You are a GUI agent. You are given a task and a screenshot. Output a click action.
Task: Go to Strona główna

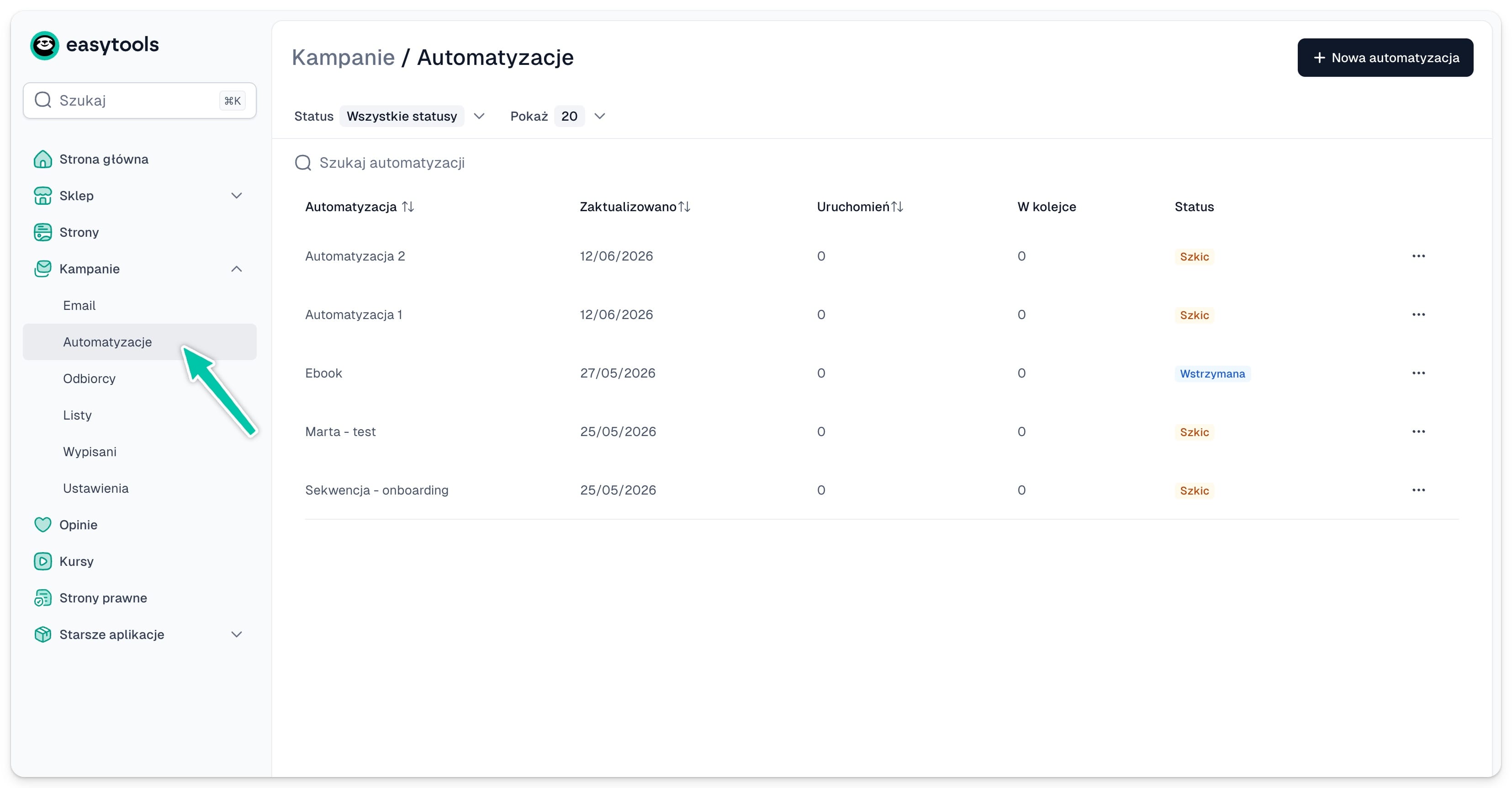pos(139,159)
